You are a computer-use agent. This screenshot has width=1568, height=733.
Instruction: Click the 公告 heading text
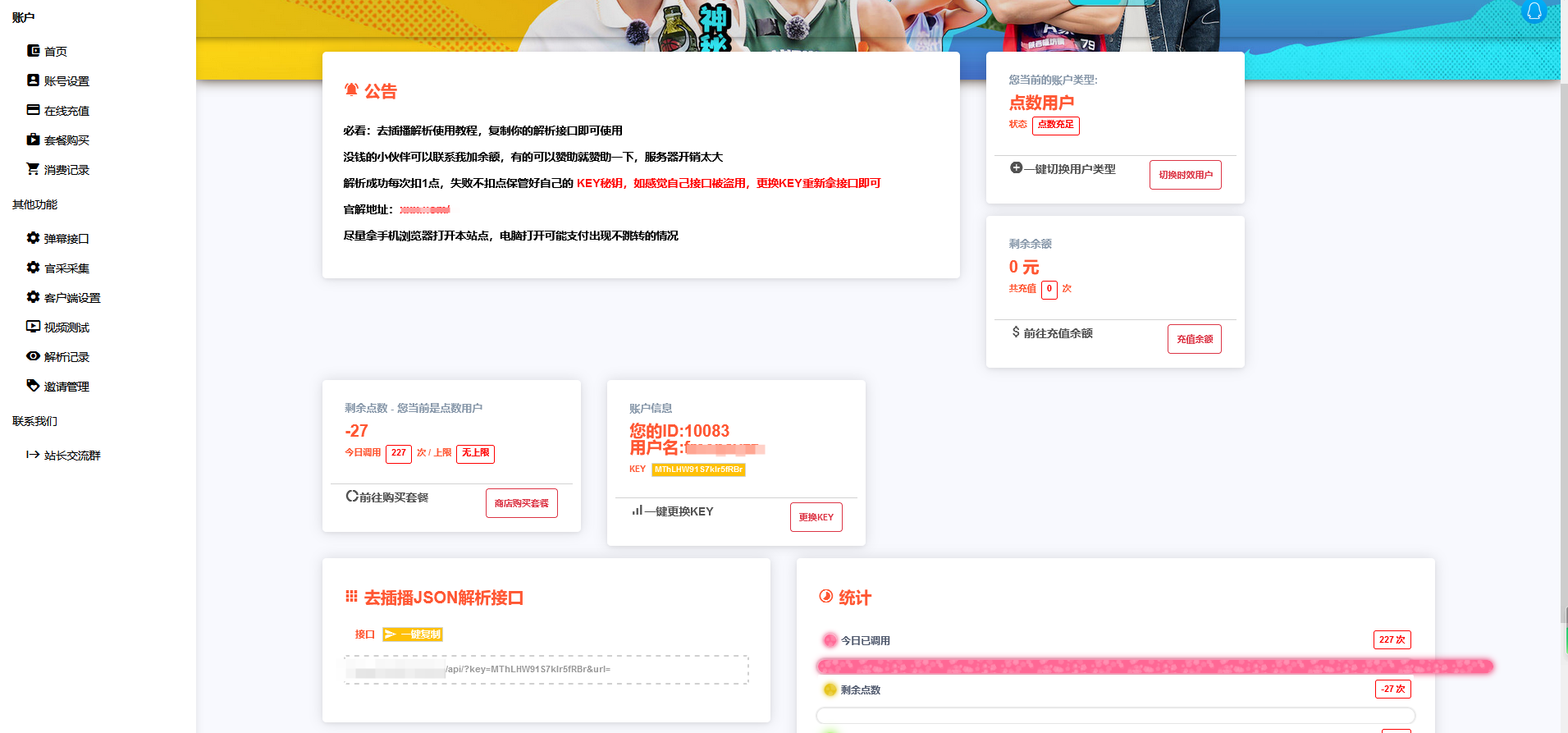pos(381,91)
